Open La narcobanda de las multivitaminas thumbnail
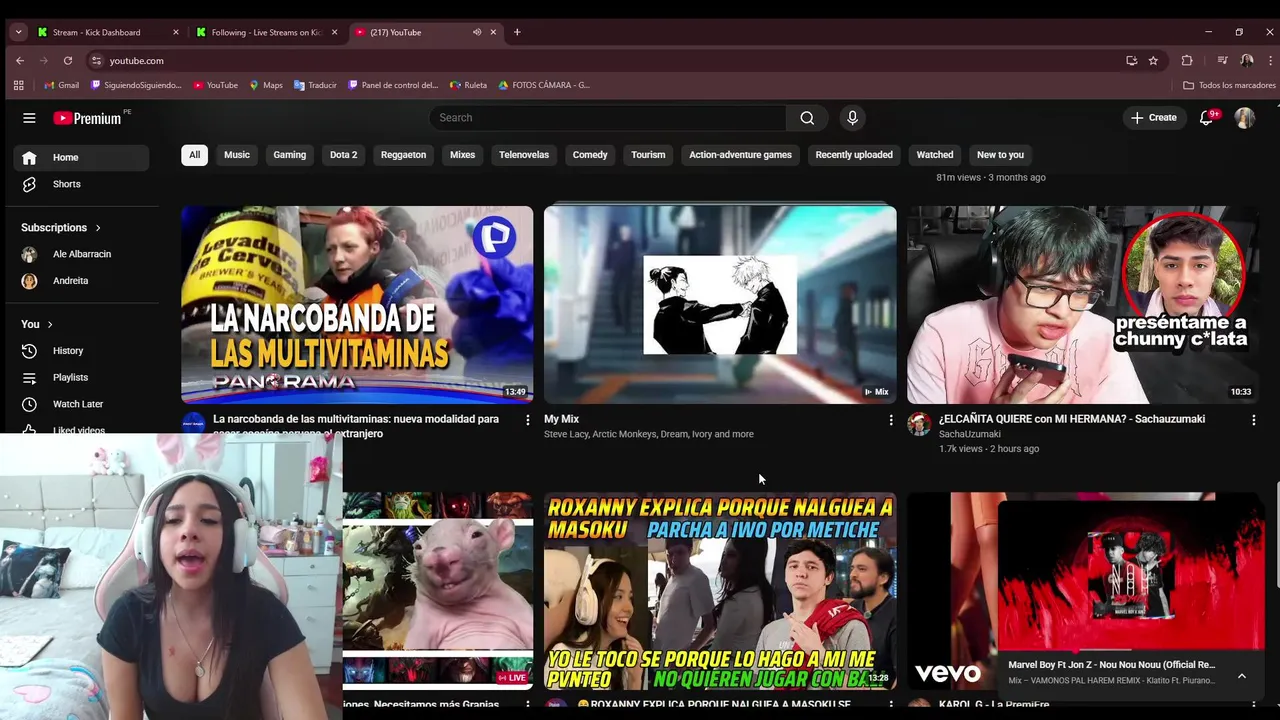Viewport: 1280px width, 720px height. pyautogui.click(x=357, y=304)
